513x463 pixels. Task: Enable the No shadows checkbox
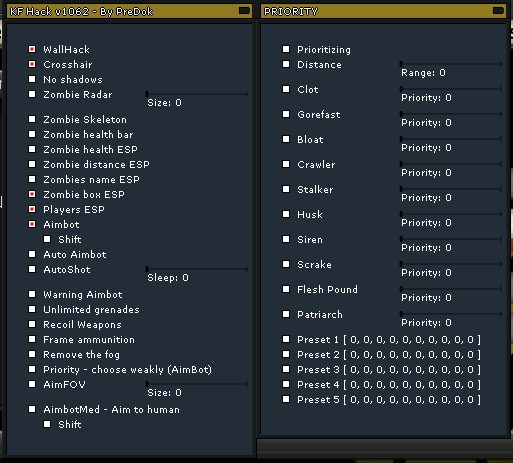[32, 79]
